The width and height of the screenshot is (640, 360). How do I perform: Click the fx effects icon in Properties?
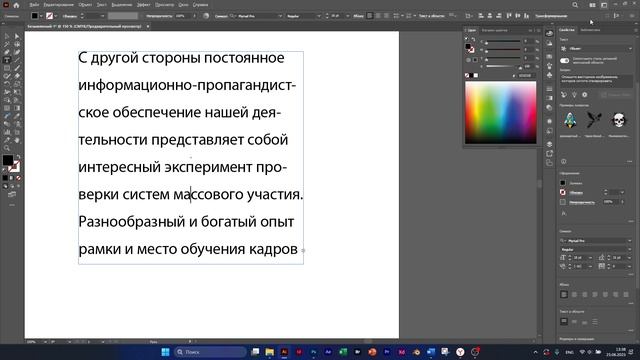pos(564,213)
